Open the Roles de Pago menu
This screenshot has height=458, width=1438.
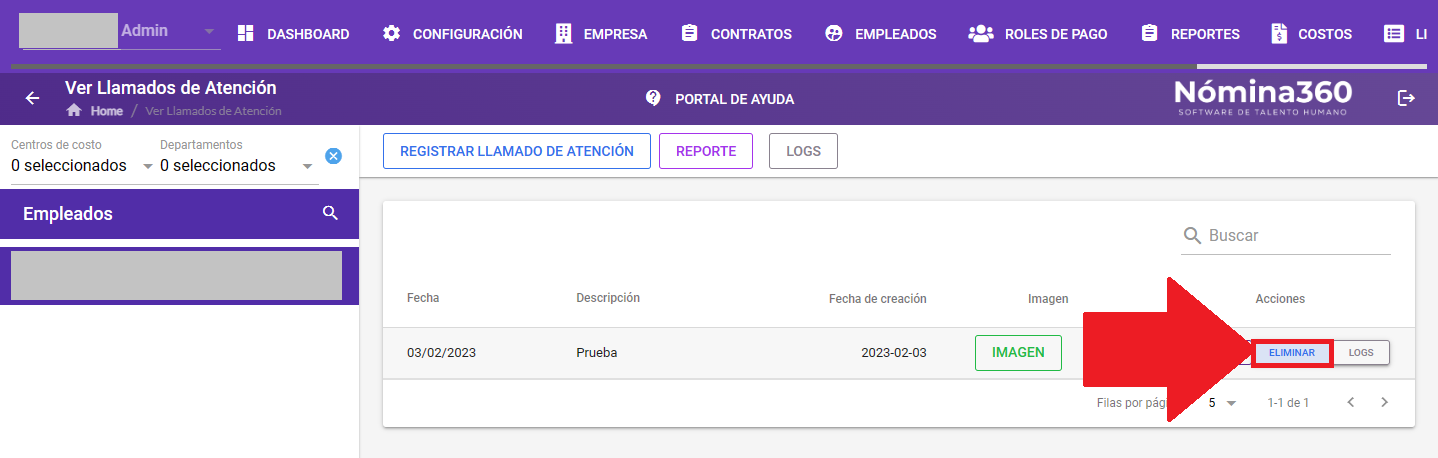coord(1038,34)
